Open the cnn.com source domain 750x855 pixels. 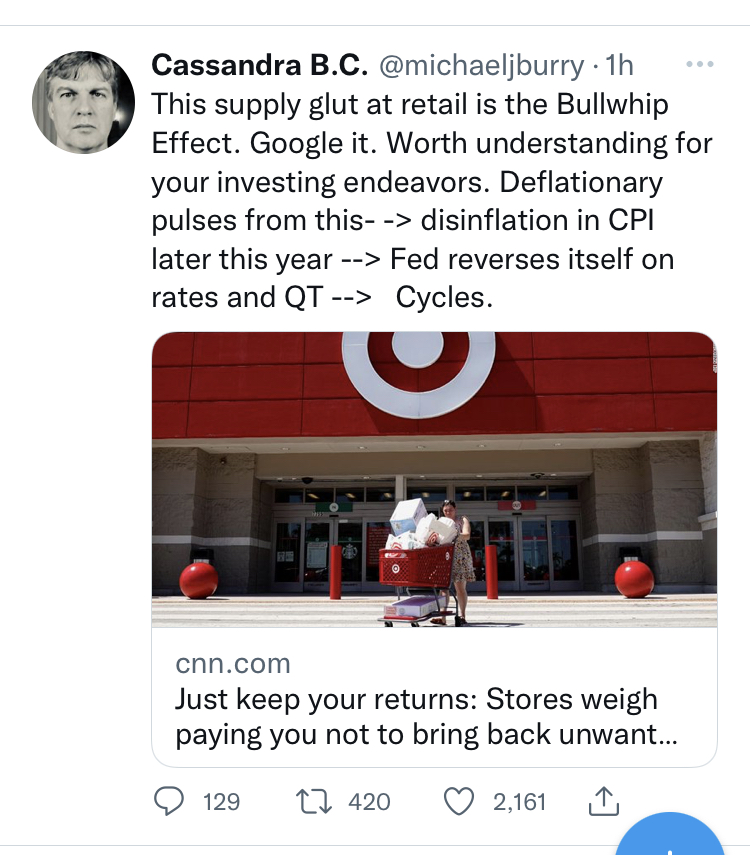coord(233,664)
